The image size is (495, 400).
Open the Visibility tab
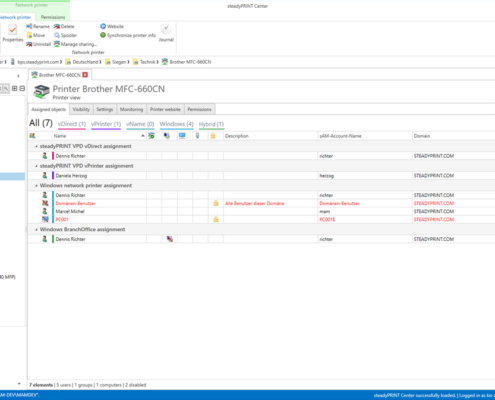tap(81, 109)
